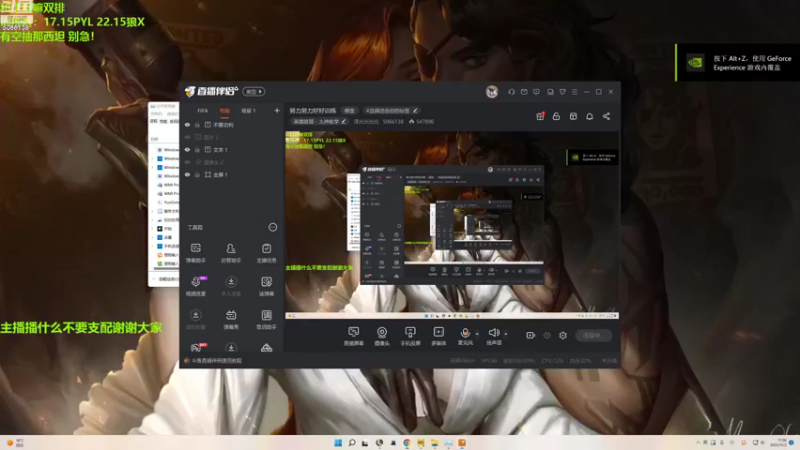Click the user avatar in title bar
The image size is (800, 450).
click(492, 92)
